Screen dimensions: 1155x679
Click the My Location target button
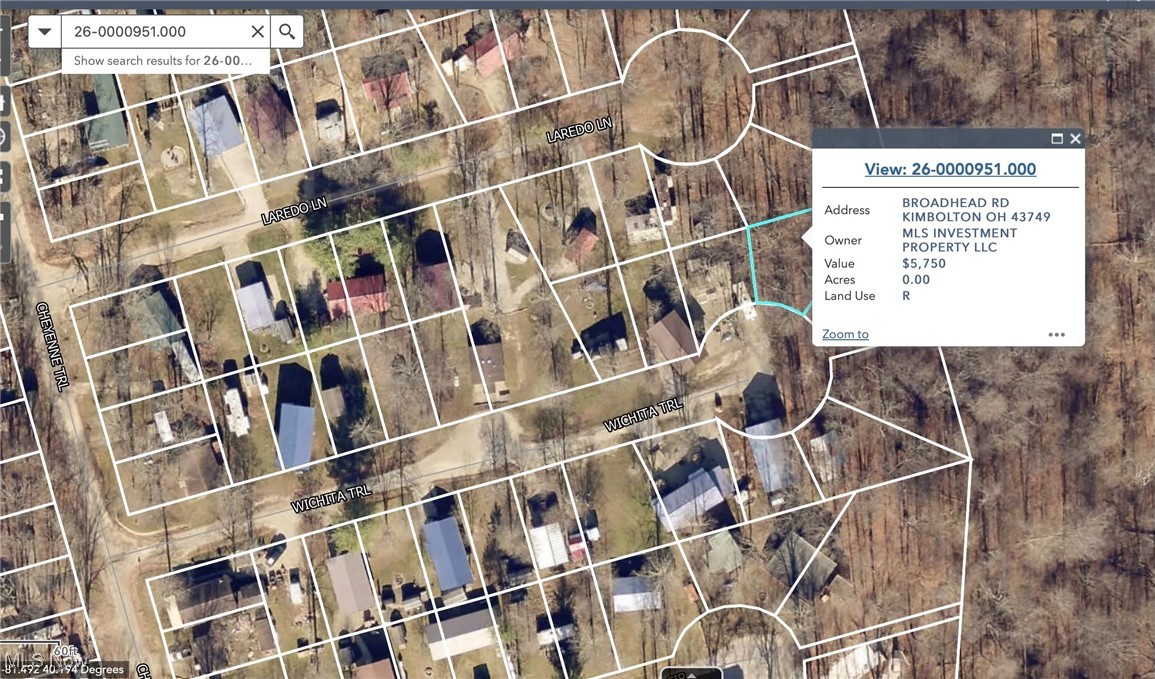coord(3,136)
